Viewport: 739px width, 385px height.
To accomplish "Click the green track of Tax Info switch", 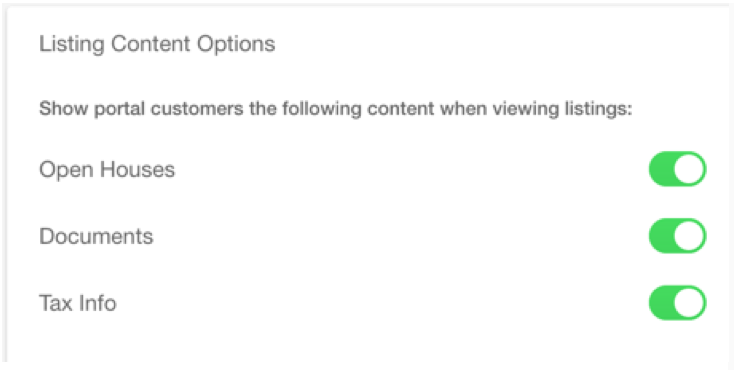I will pyautogui.click(x=661, y=303).
